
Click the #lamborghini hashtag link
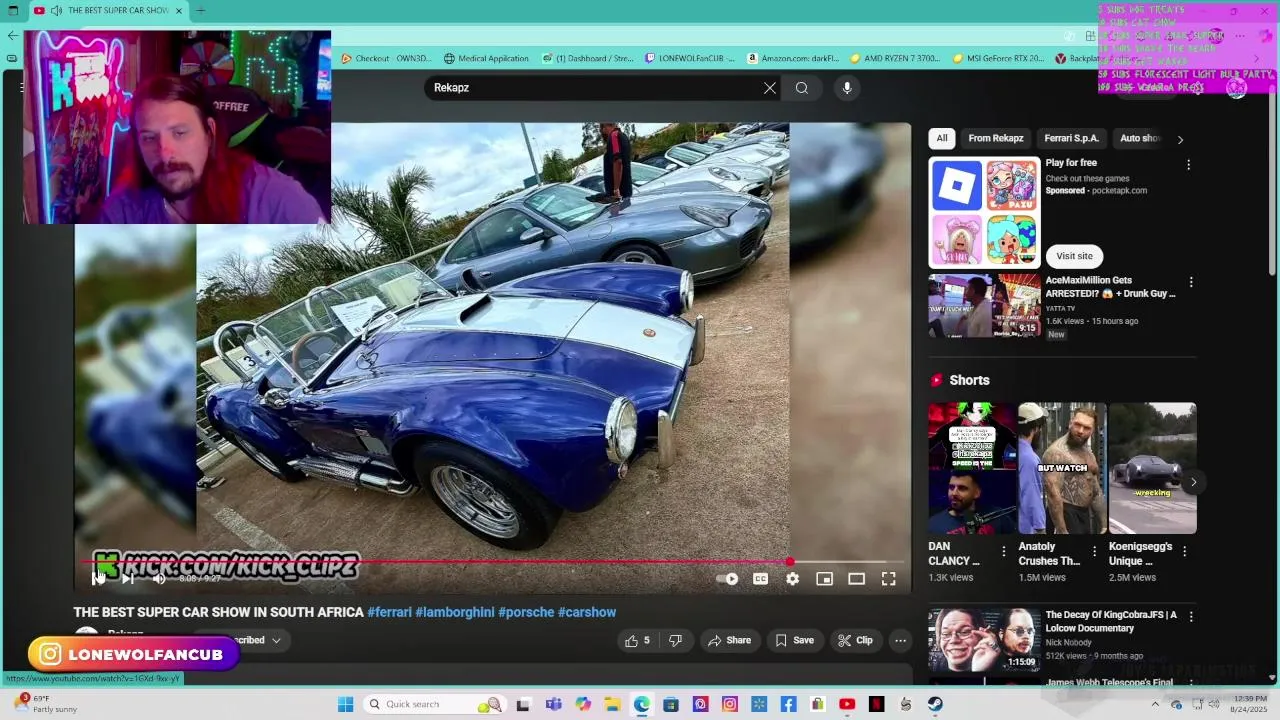click(455, 612)
